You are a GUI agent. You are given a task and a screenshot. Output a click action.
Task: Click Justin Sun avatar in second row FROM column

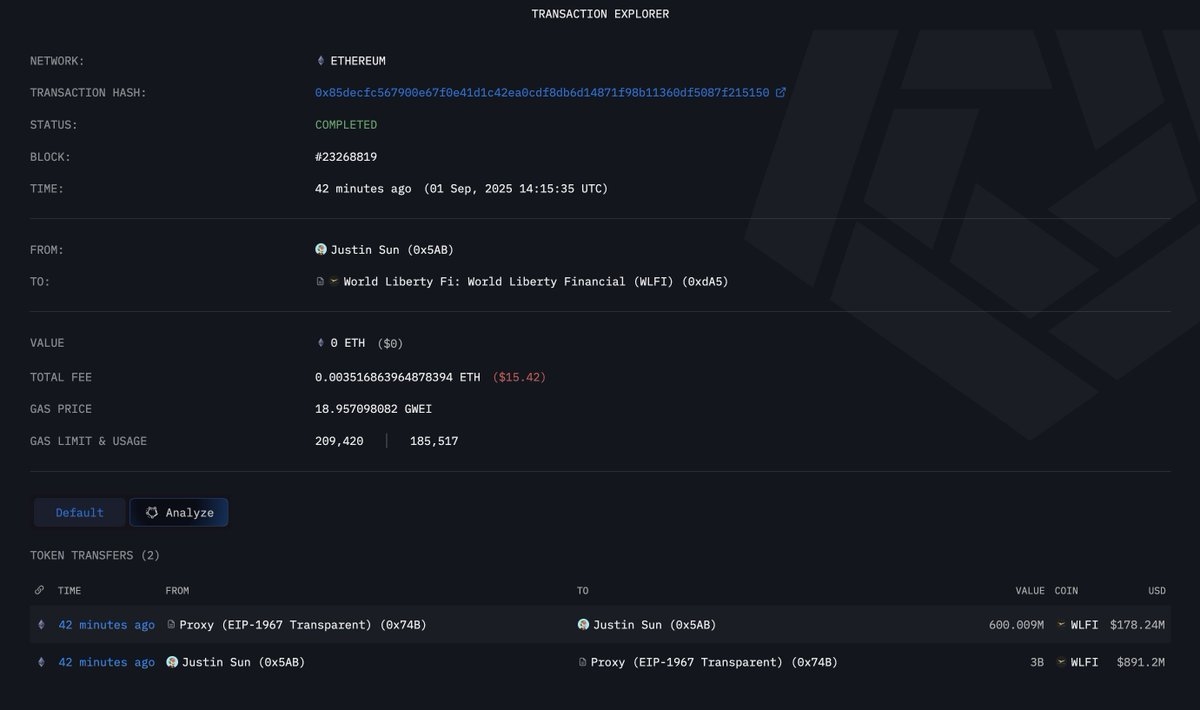[172, 662]
